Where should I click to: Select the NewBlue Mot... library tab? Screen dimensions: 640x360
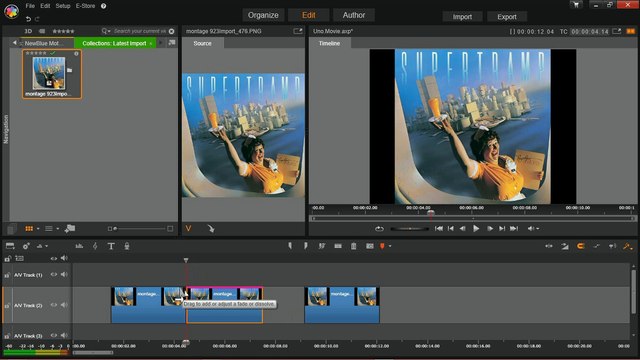pyautogui.click(x=44, y=43)
